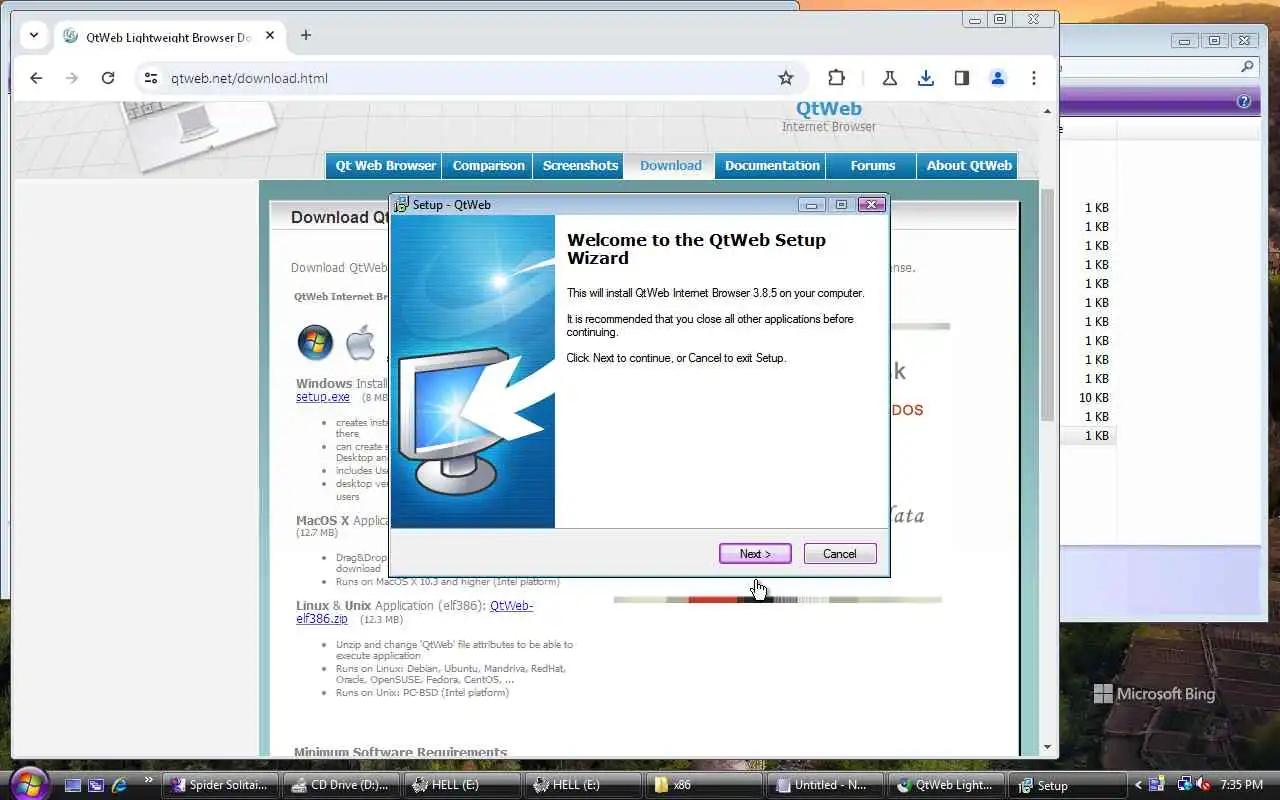The image size is (1280, 800).
Task: Go back in the browser
Action: 36,78
